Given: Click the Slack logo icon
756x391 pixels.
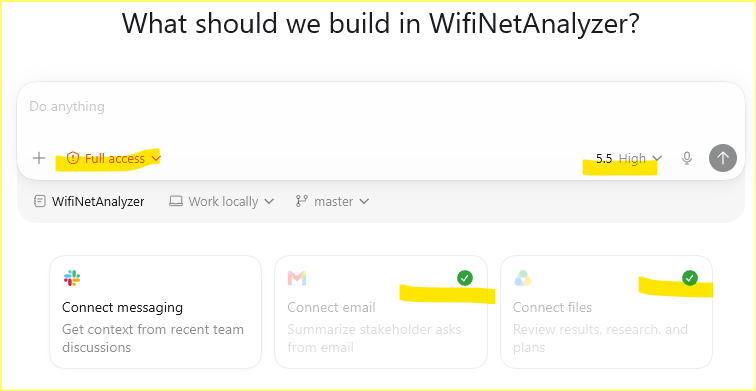Looking at the screenshot, I should [72, 278].
